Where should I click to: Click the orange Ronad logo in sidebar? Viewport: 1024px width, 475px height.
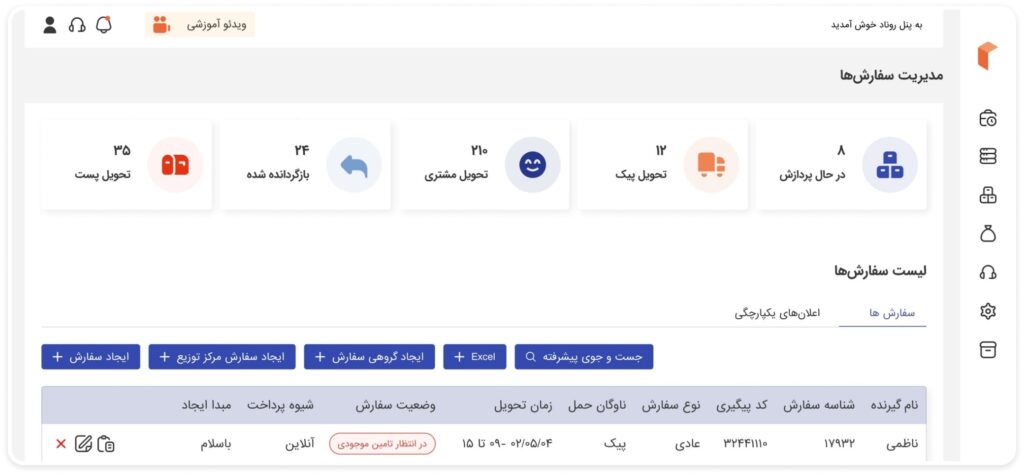987,56
